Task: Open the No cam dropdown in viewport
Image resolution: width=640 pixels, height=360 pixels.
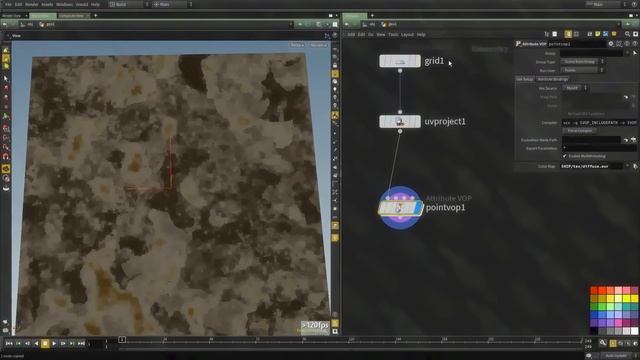Action: point(318,45)
